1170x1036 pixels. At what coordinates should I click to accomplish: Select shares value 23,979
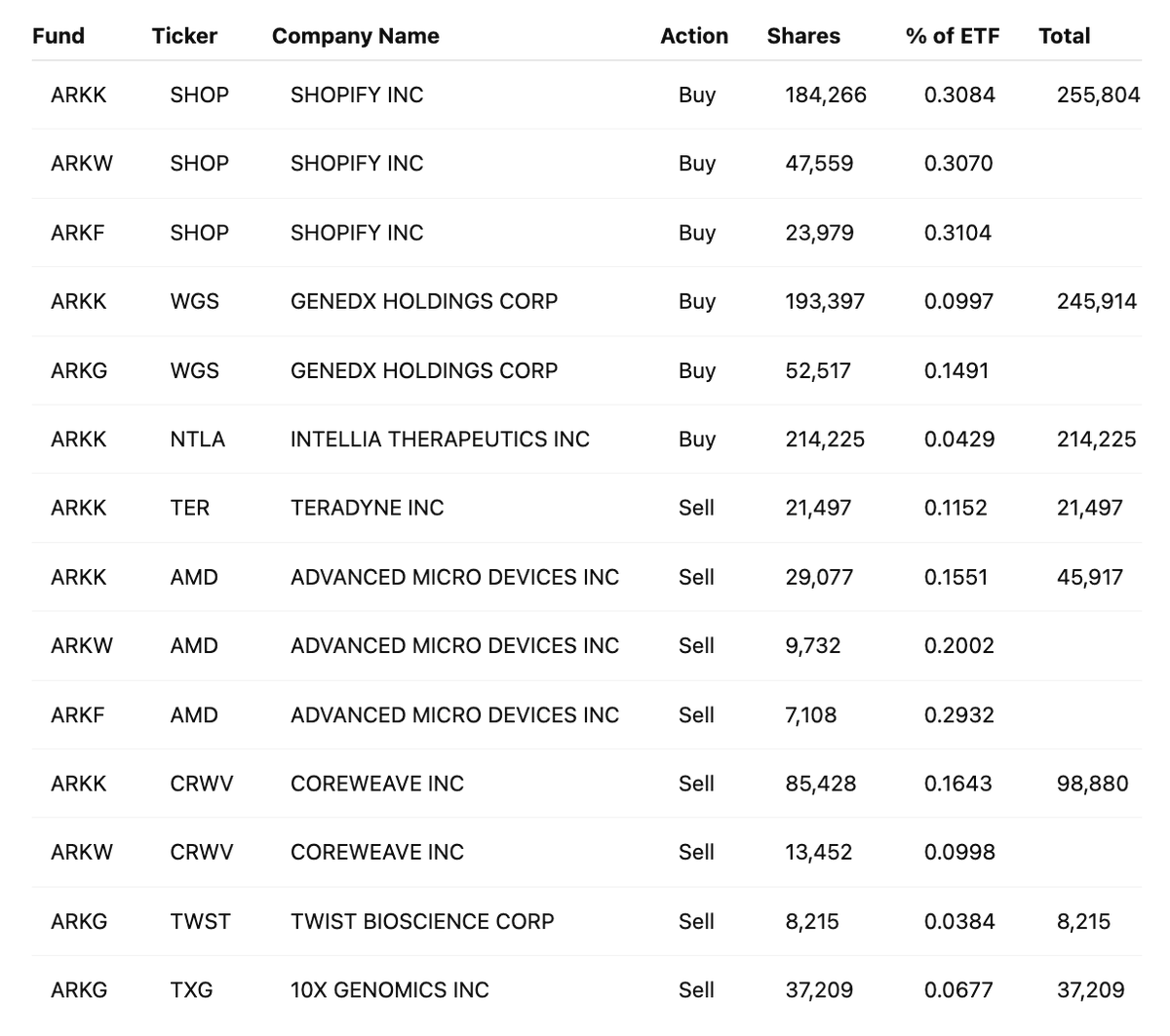819,232
